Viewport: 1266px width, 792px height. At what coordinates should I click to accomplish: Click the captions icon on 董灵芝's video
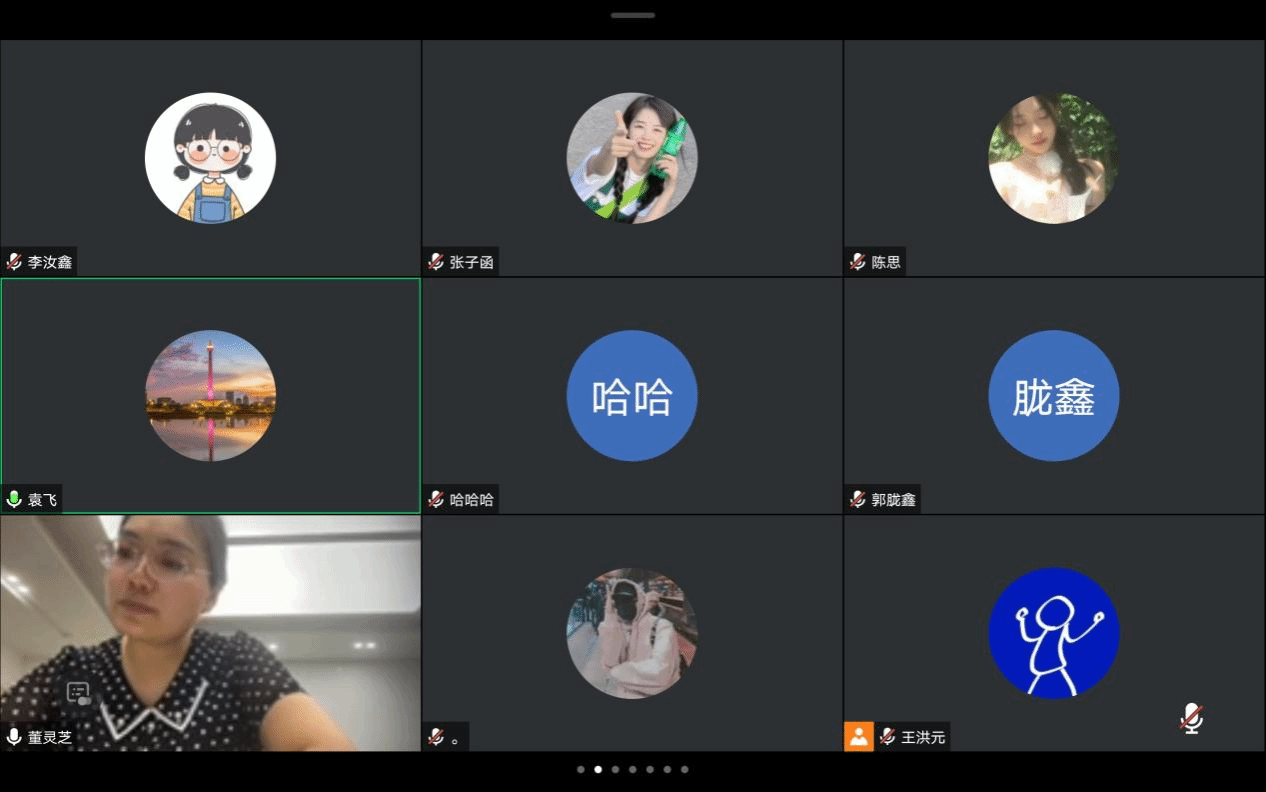pyautogui.click(x=79, y=693)
